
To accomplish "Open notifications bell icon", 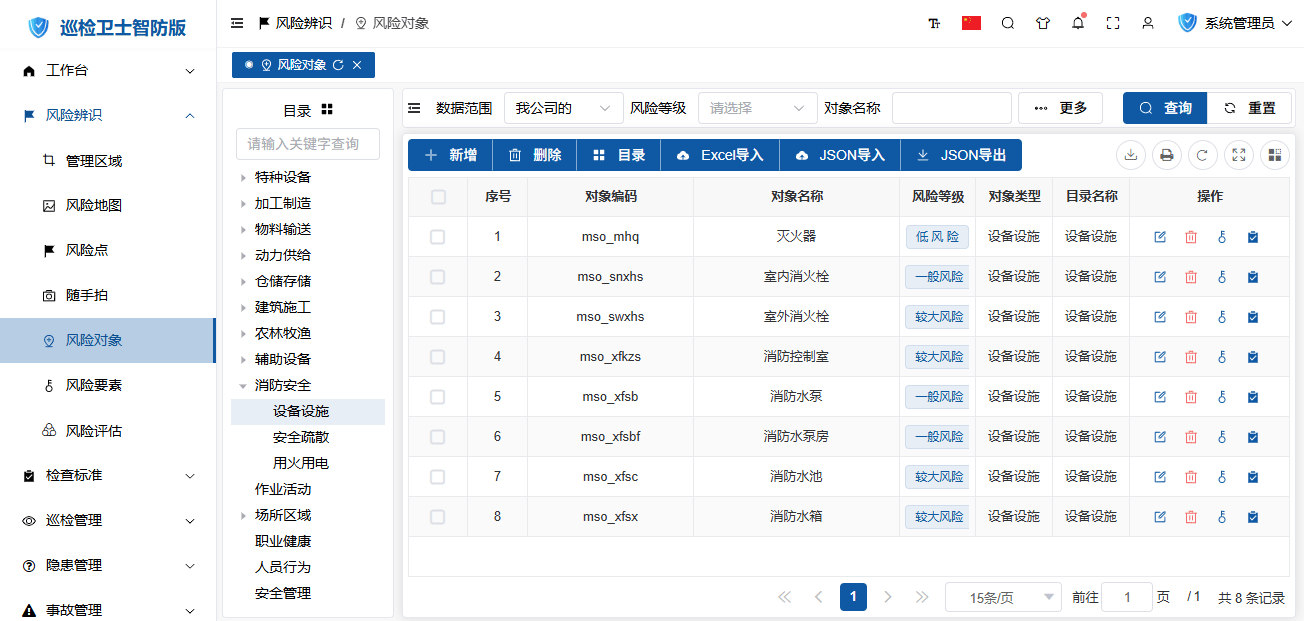I will coord(1078,23).
